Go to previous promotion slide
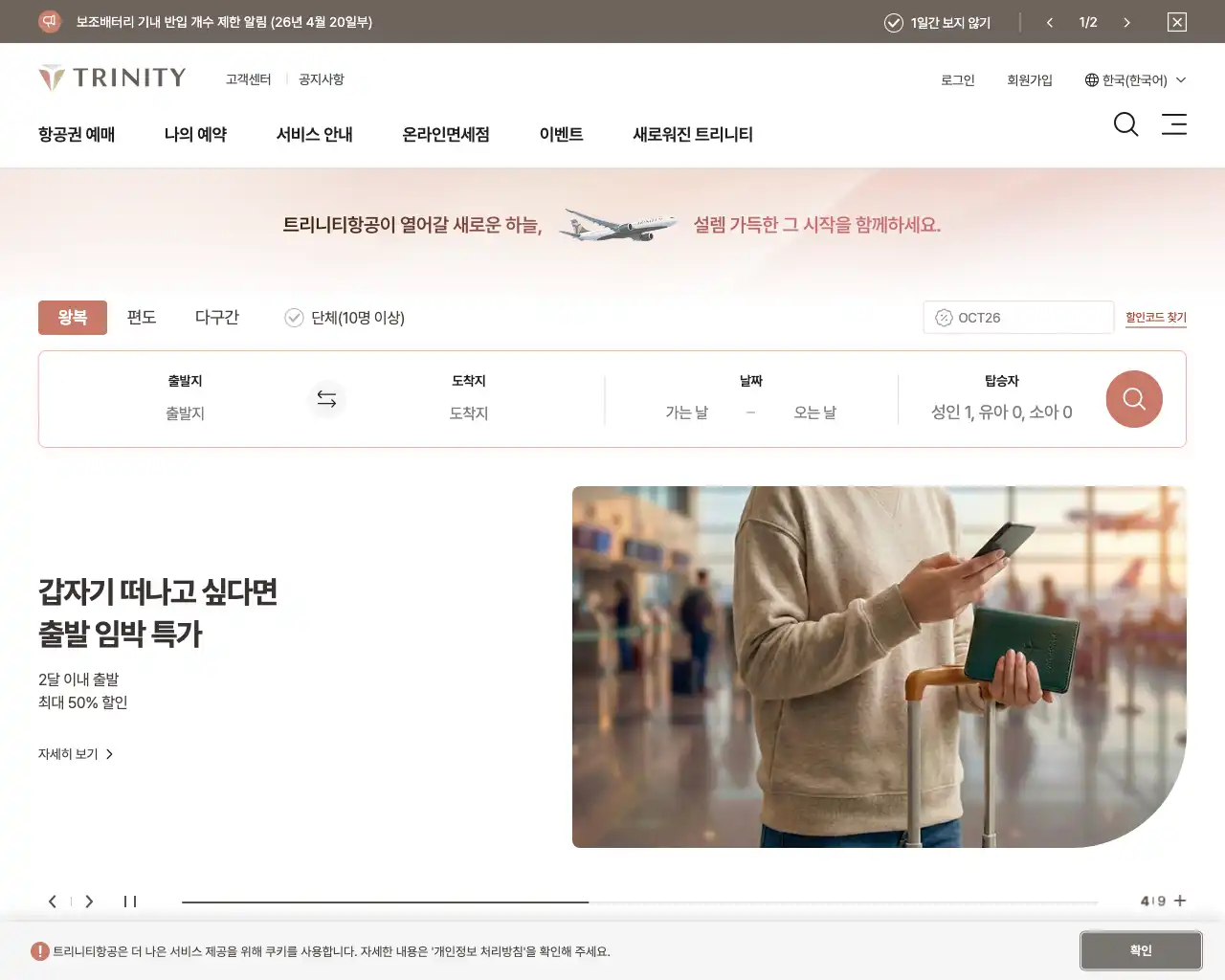This screenshot has height=980, width=1225. point(53,902)
